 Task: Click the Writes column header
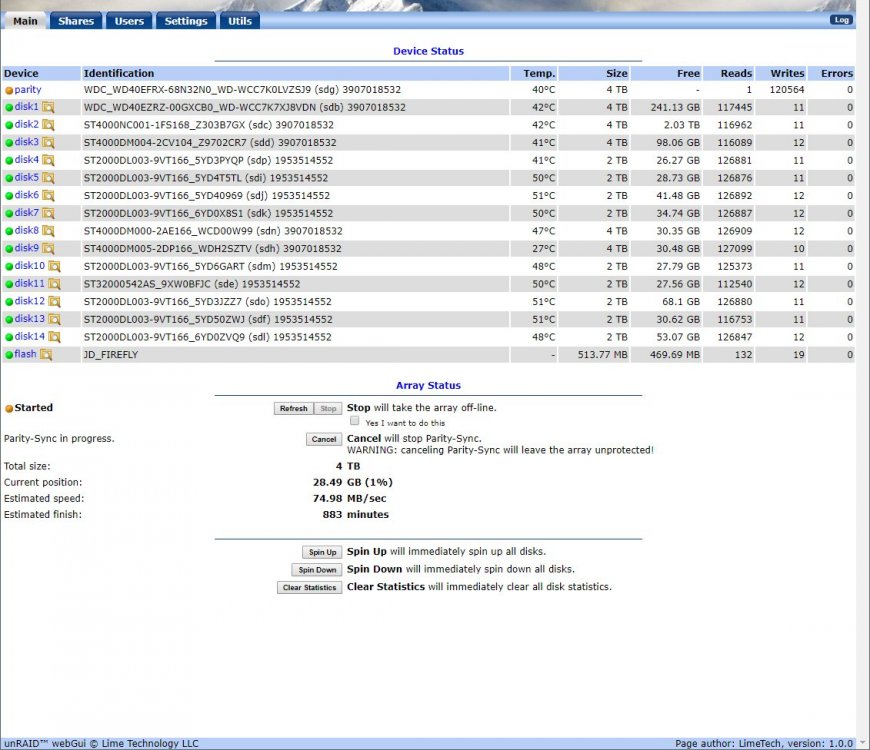(781, 73)
